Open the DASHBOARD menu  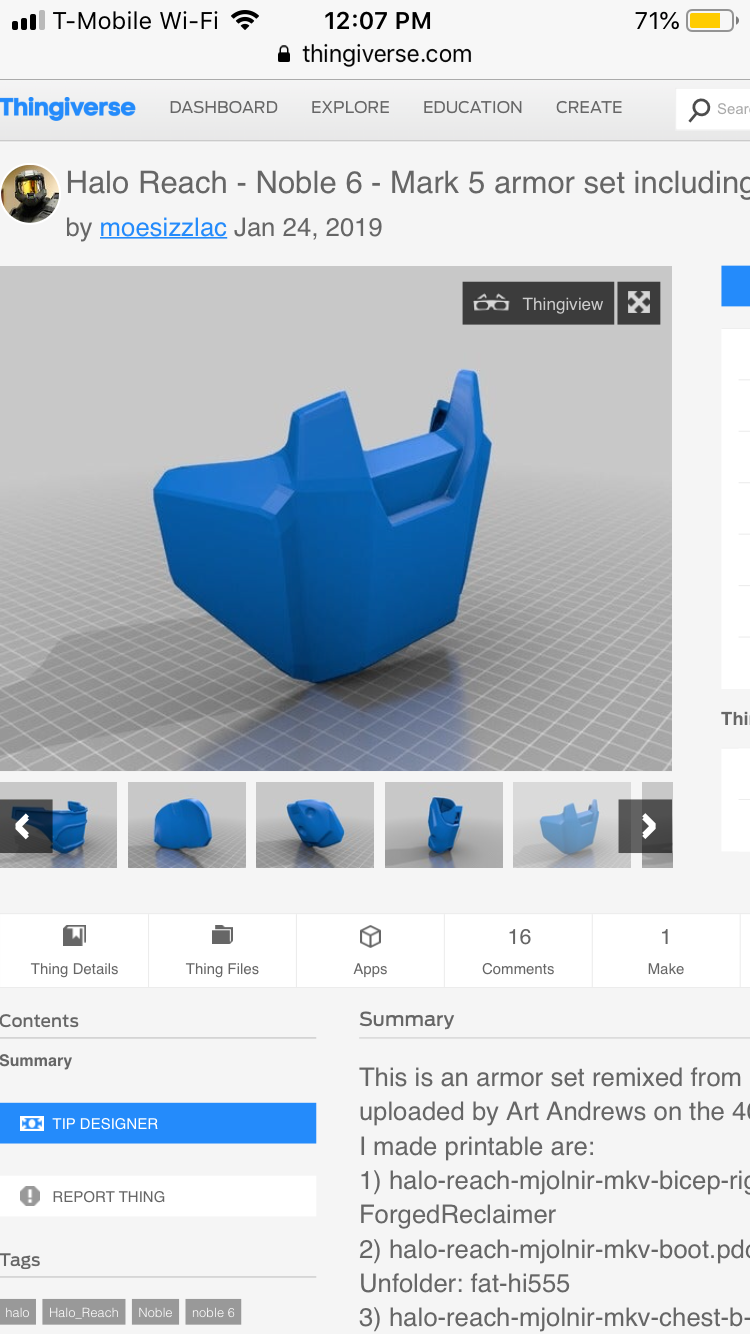(x=223, y=108)
